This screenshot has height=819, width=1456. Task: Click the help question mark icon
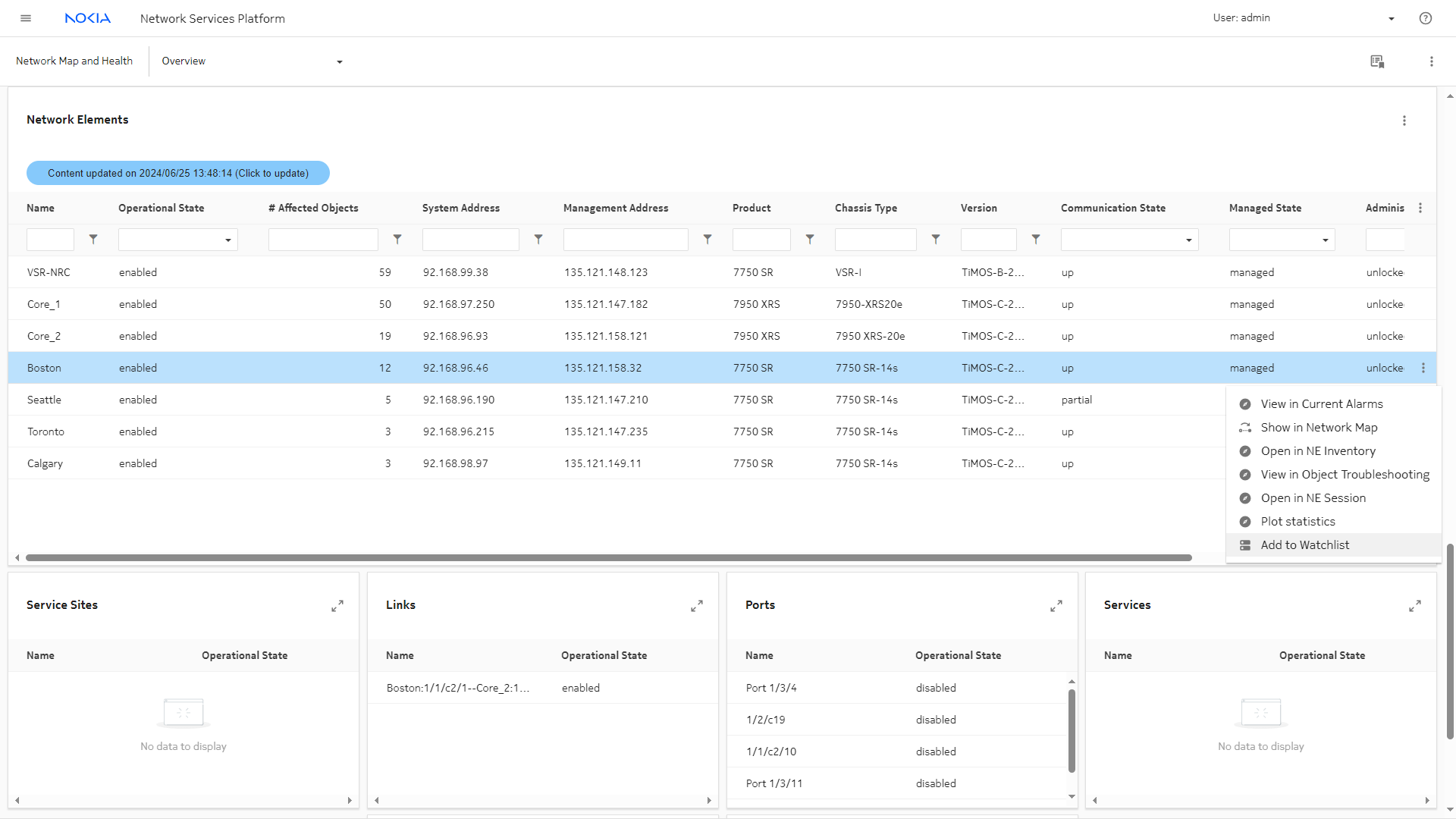1425,18
